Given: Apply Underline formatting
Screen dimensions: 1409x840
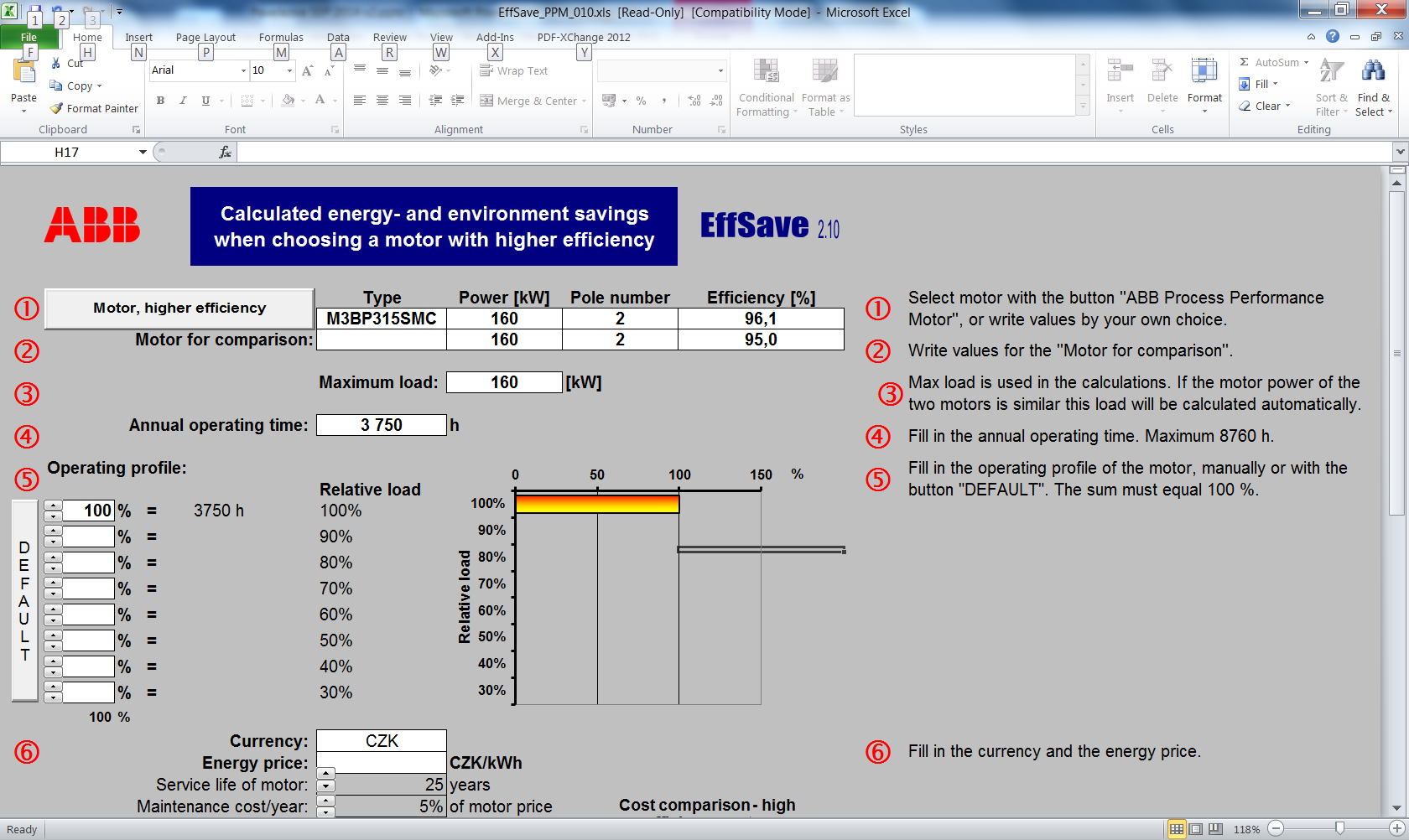Looking at the screenshot, I should (205, 101).
